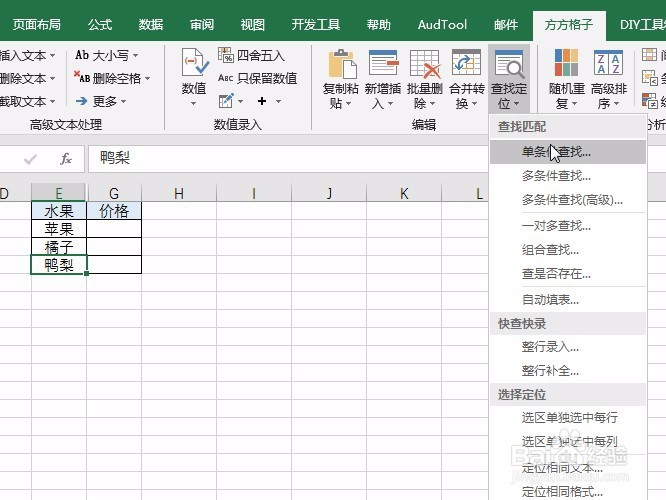
Task: Click empty price cell beside 苹果
Action: pyautogui.click(x=114, y=229)
